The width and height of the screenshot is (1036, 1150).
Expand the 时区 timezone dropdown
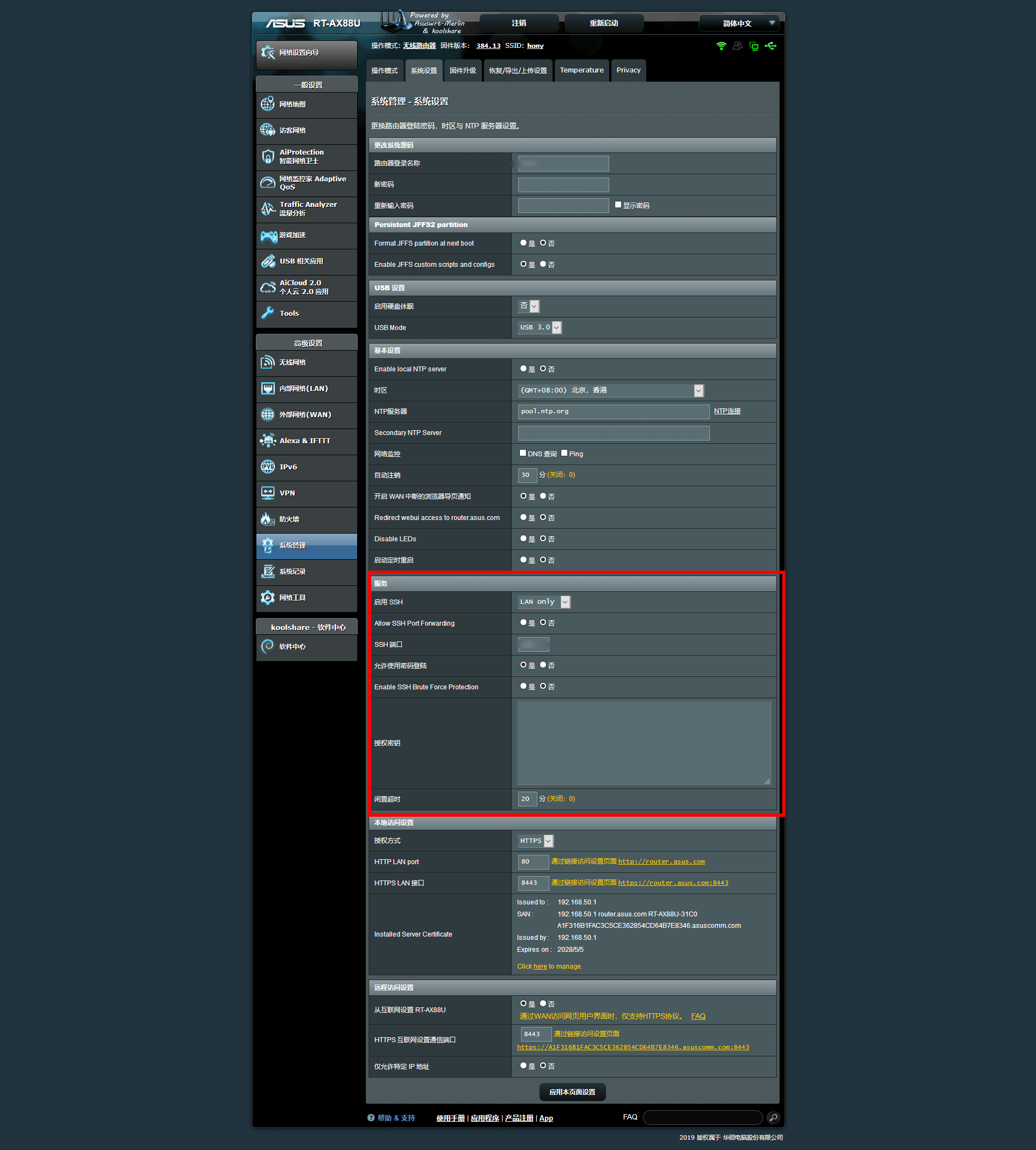(x=611, y=390)
